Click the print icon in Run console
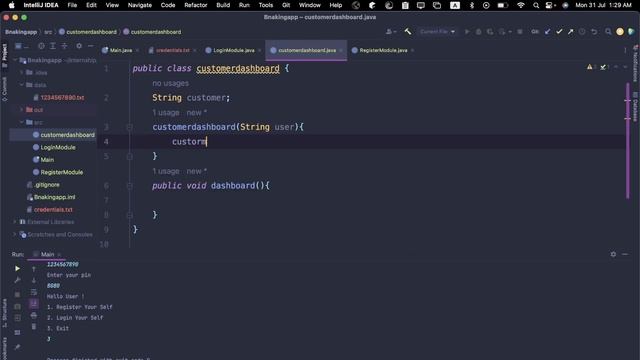The image size is (640, 360). (33, 316)
